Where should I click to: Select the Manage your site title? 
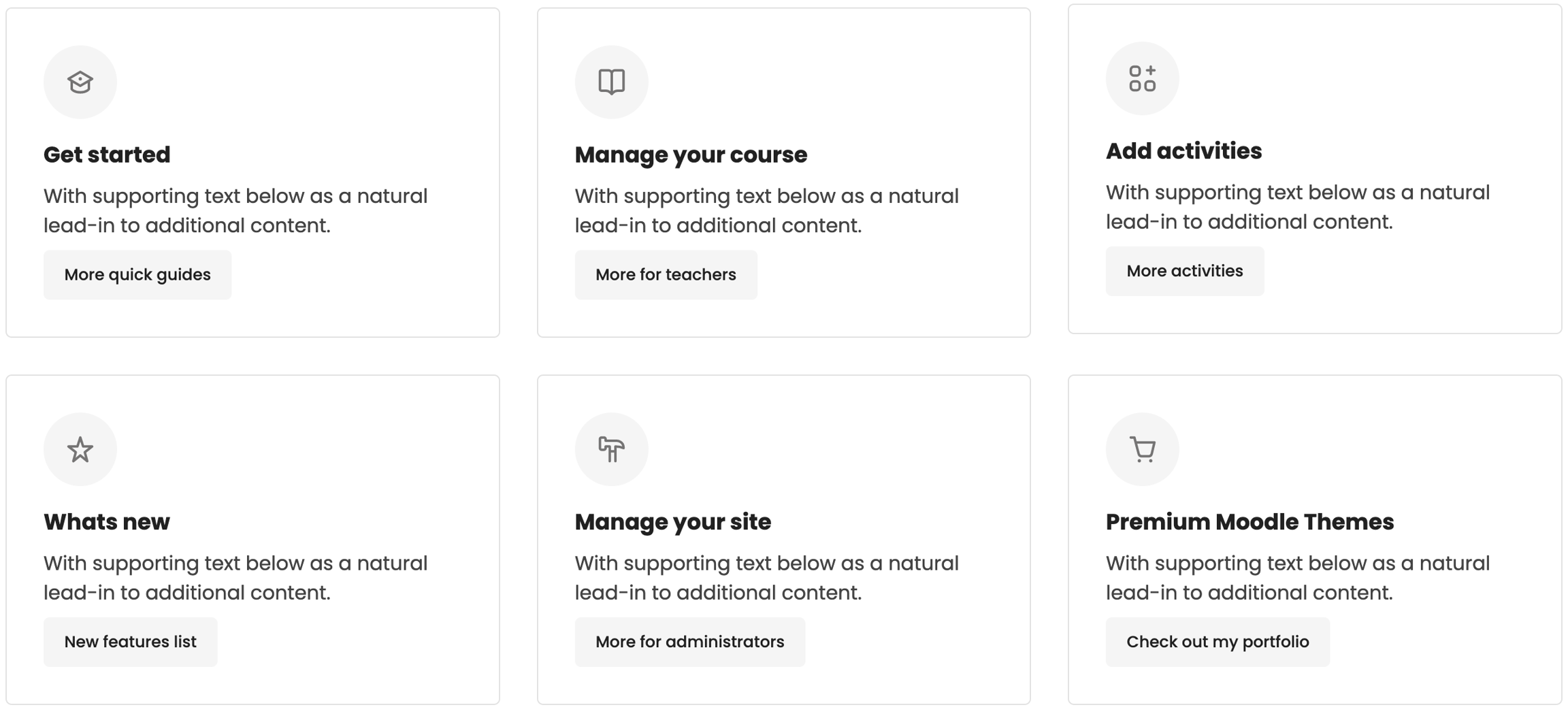click(x=672, y=522)
